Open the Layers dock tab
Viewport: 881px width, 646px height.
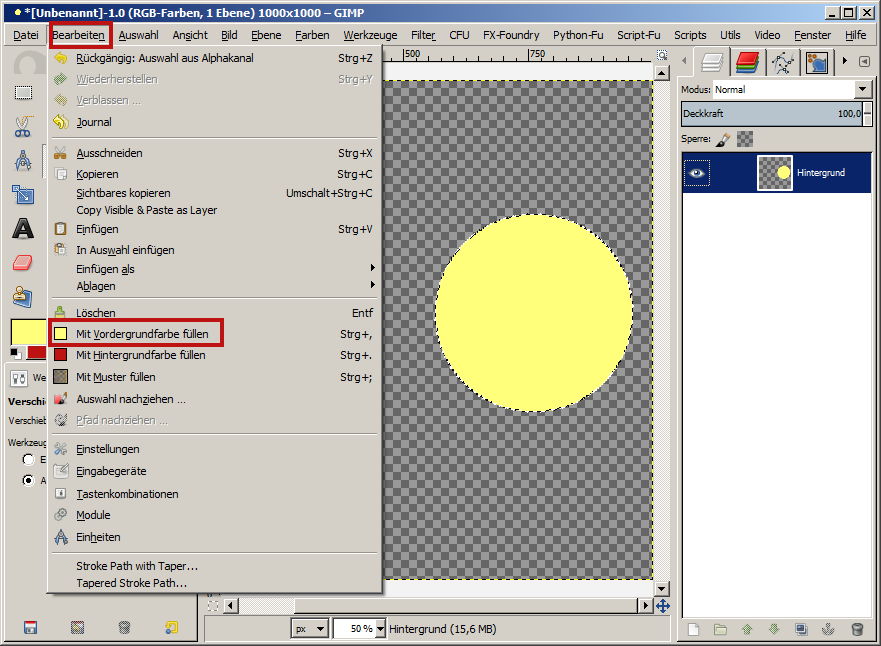click(712, 62)
